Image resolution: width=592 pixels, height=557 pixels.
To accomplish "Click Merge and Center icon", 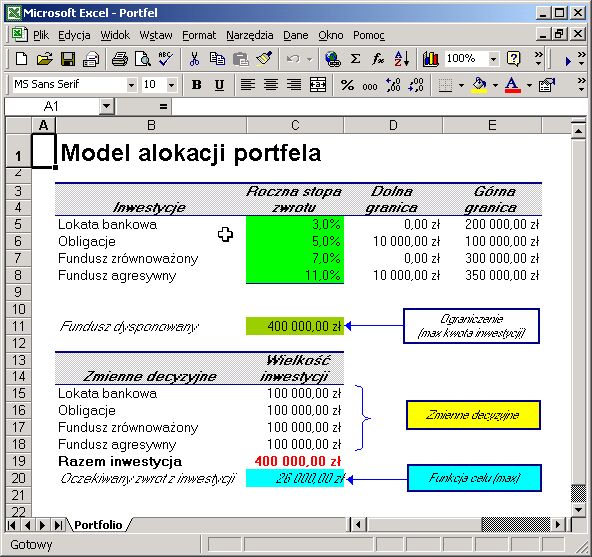I will pyautogui.click(x=318, y=85).
